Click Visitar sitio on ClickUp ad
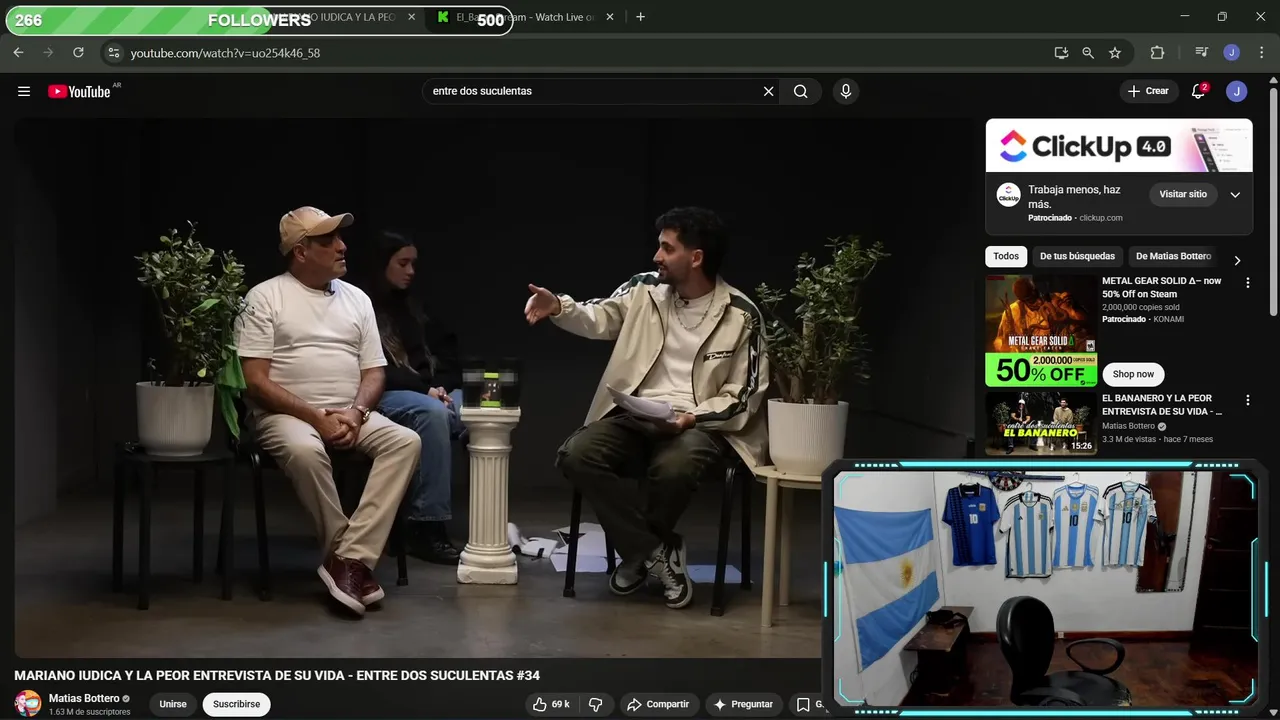The width and height of the screenshot is (1280, 720). pyautogui.click(x=1183, y=194)
